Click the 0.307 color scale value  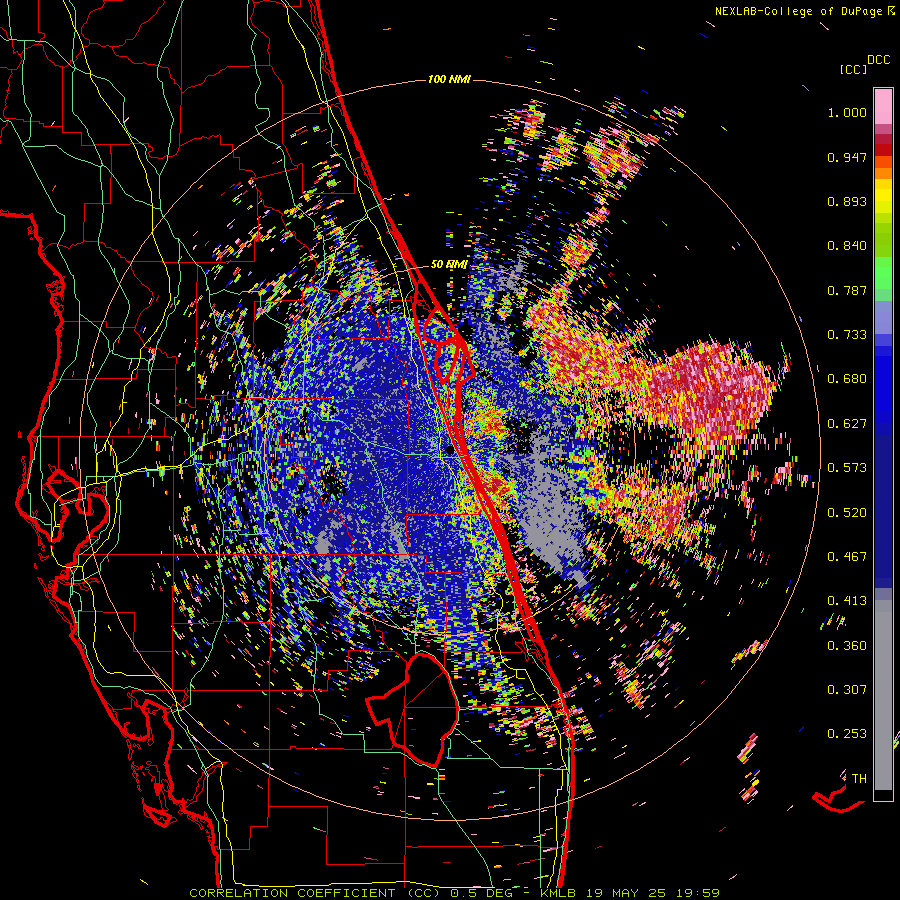(847, 690)
